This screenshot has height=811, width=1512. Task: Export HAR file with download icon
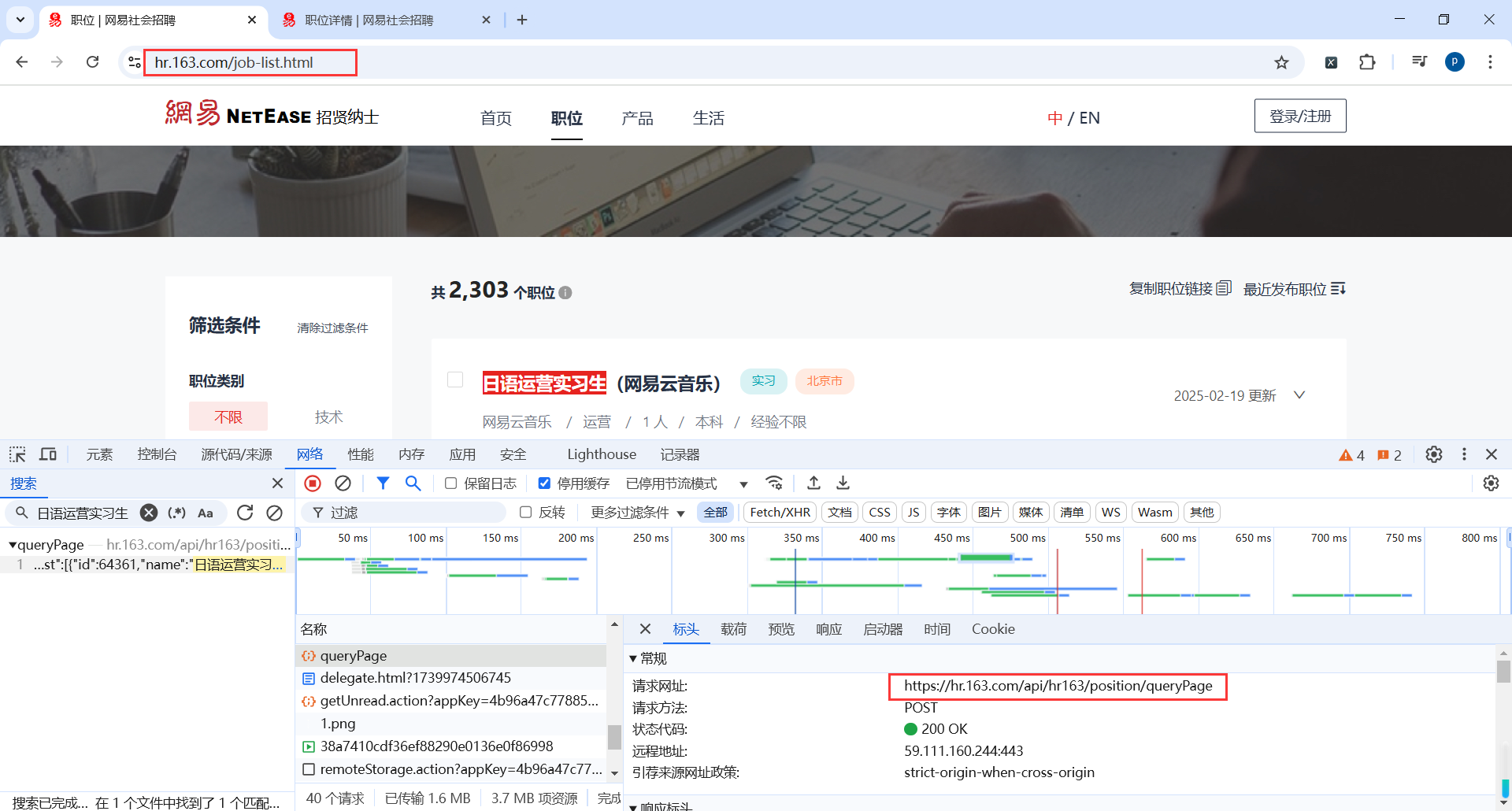pyautogui.click(x=843, y=483)
